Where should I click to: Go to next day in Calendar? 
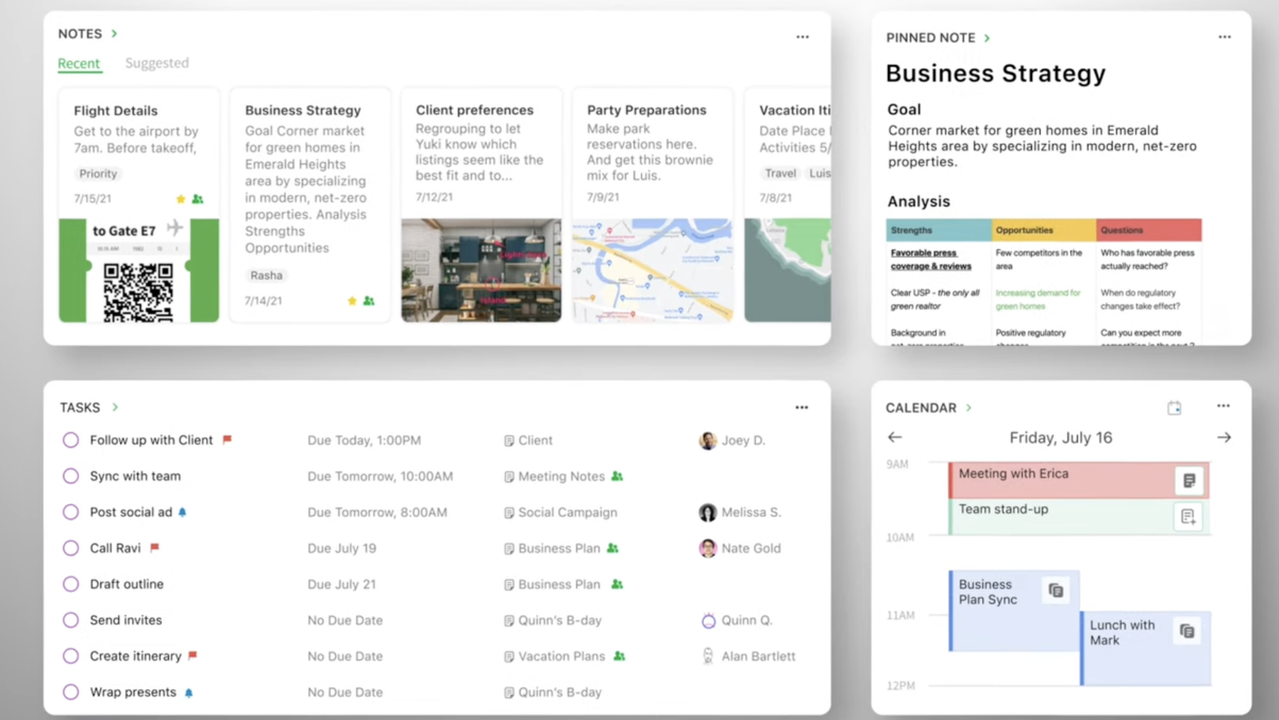(1223, 438)
